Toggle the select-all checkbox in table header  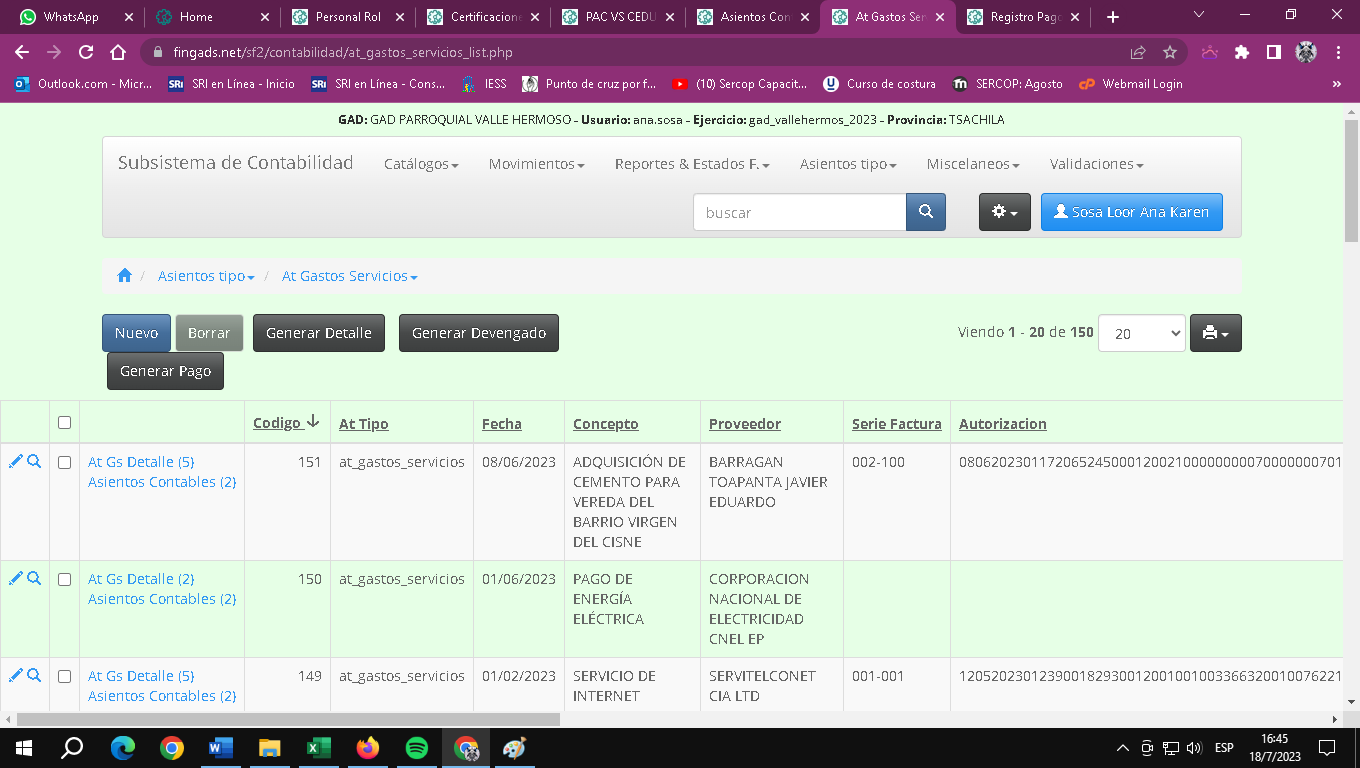64,423
